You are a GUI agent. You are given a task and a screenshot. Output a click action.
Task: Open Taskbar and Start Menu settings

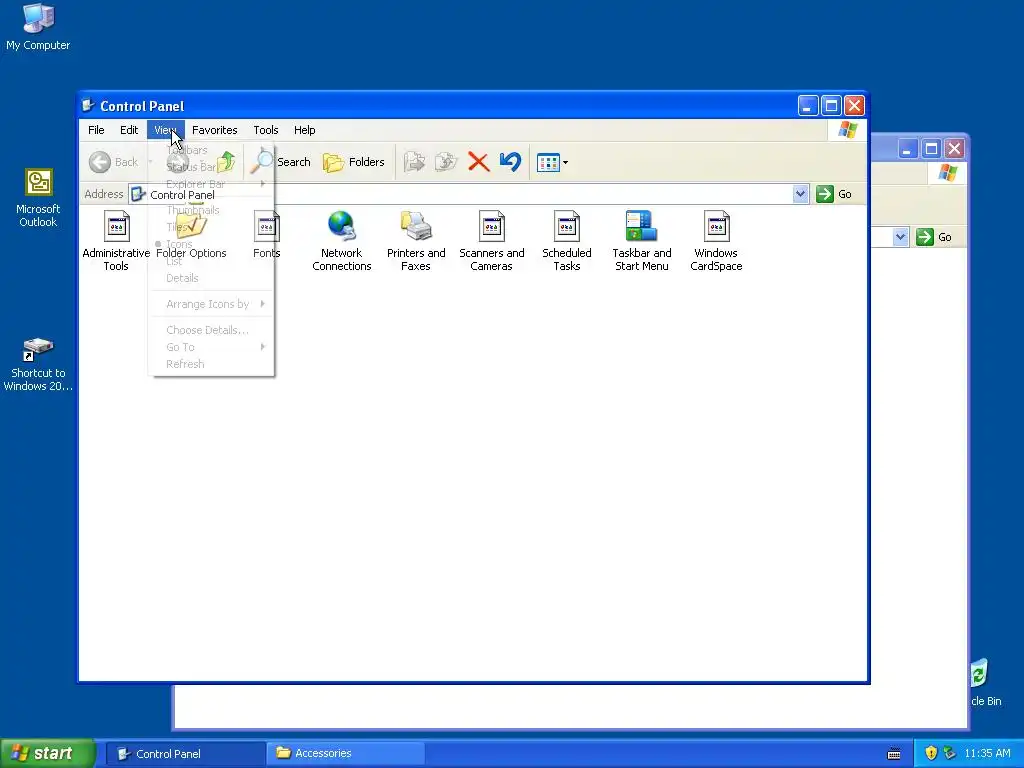(x=641, y=240)
